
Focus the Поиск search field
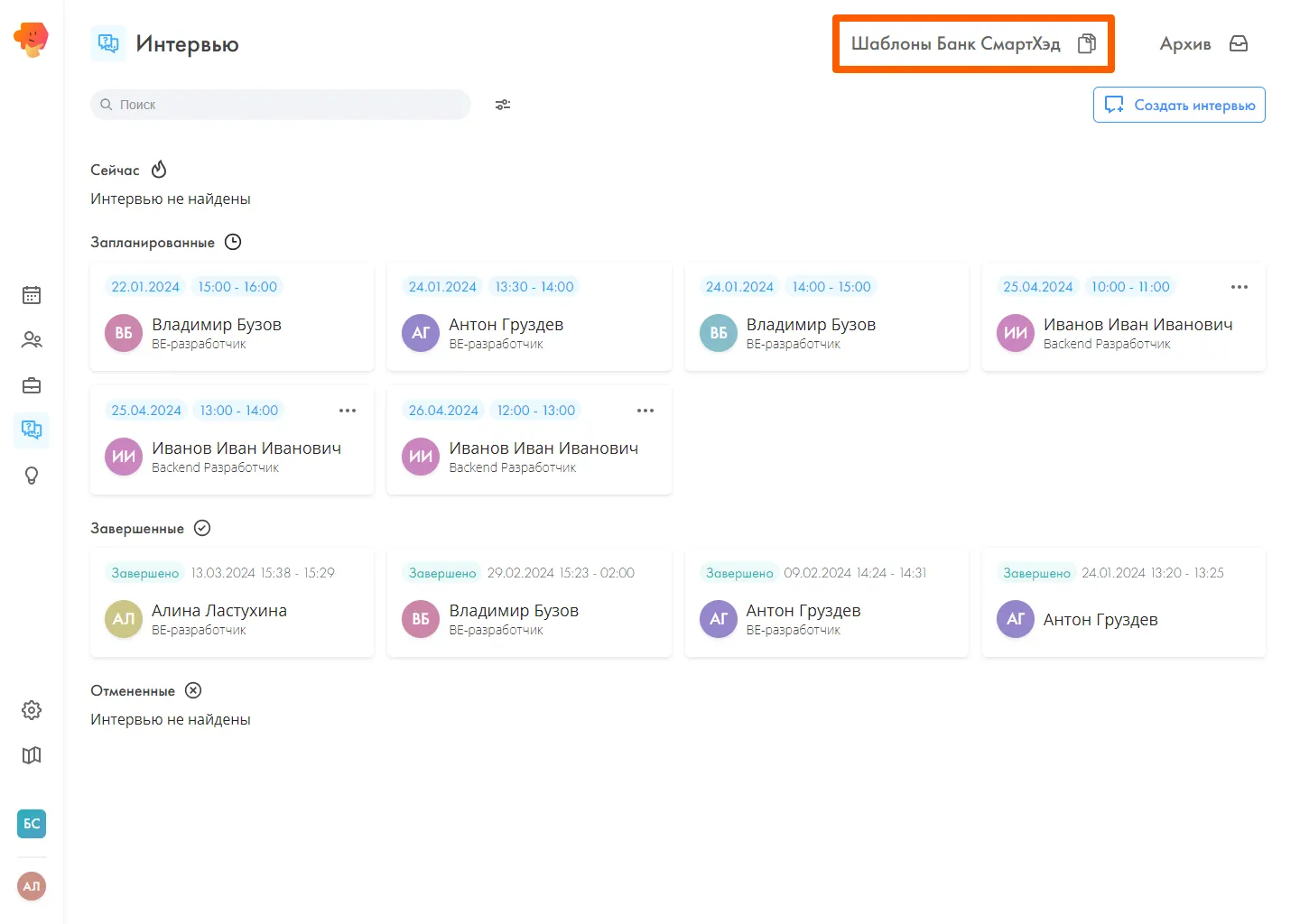pos(281,105)
